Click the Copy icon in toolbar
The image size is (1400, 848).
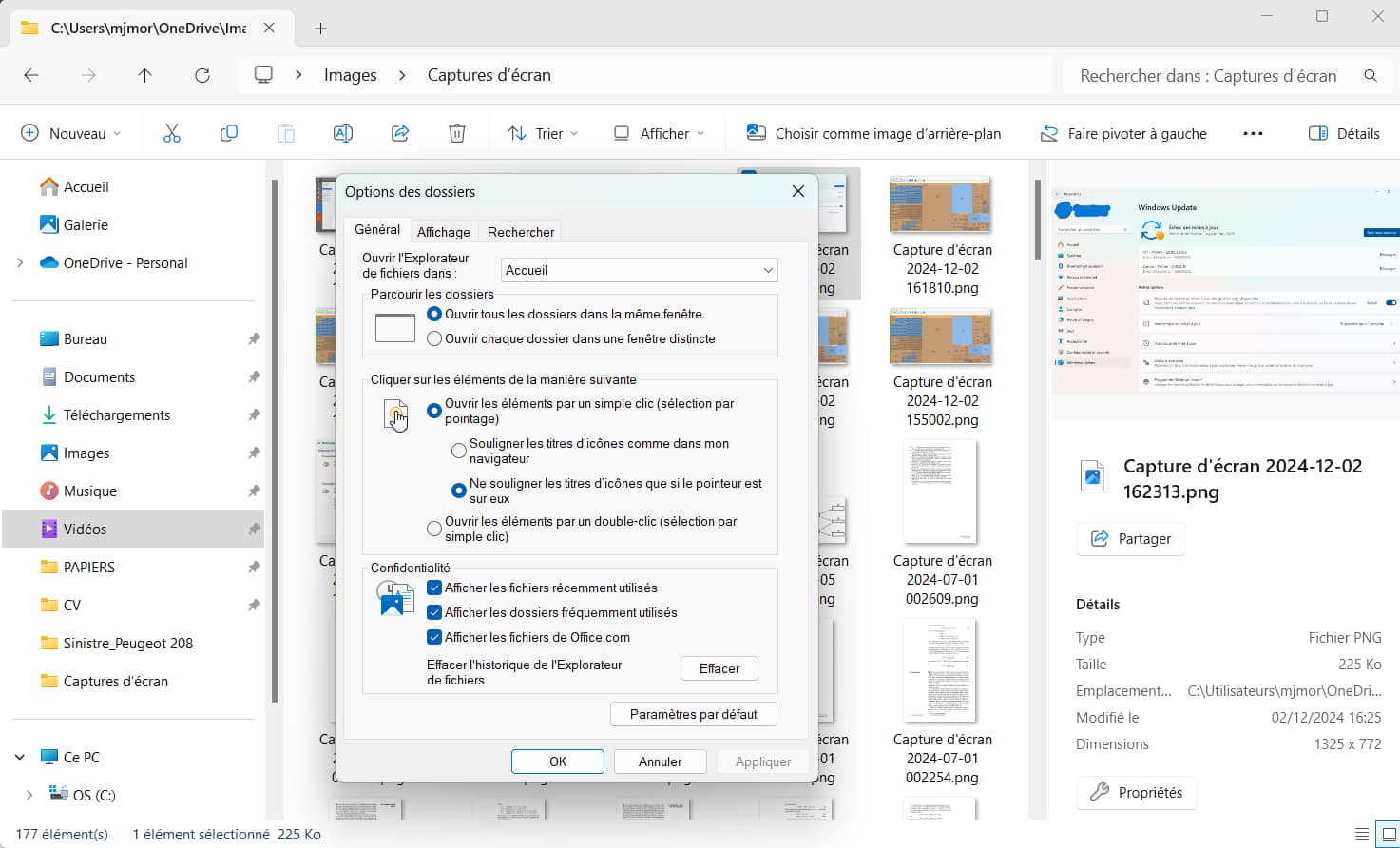(x=229, y=134)
